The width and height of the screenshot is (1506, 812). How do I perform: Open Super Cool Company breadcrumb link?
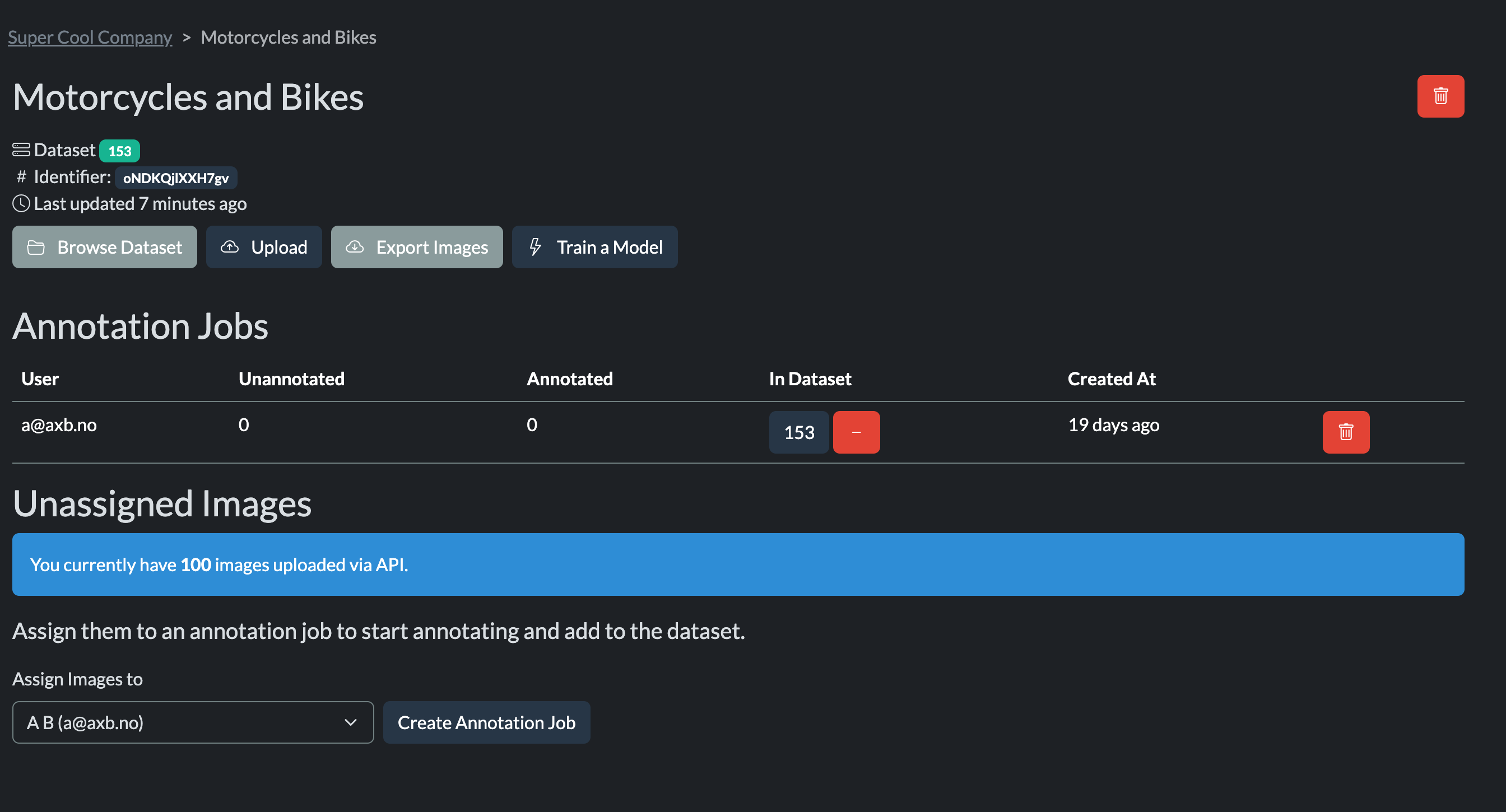pos(90,38)
